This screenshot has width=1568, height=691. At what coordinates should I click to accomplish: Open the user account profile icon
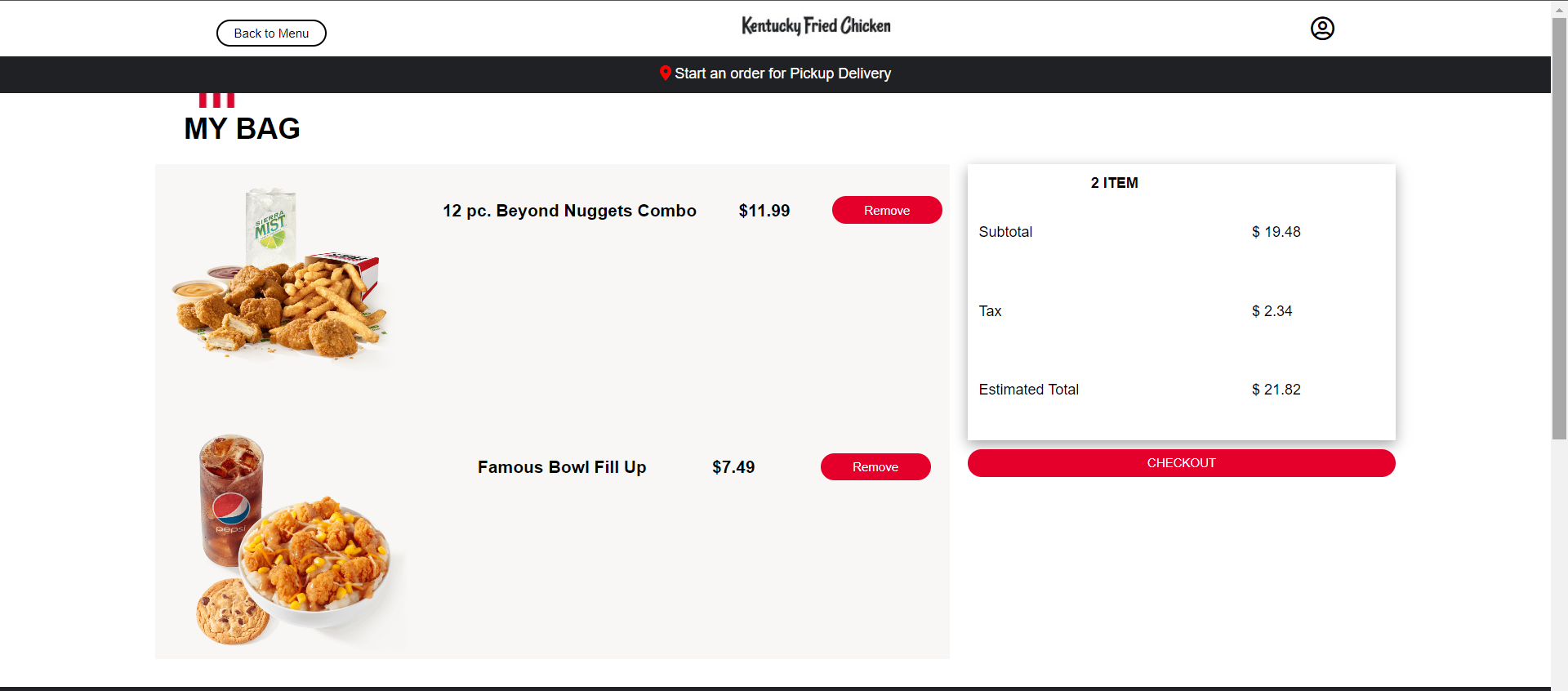[x=1321, y=29]
